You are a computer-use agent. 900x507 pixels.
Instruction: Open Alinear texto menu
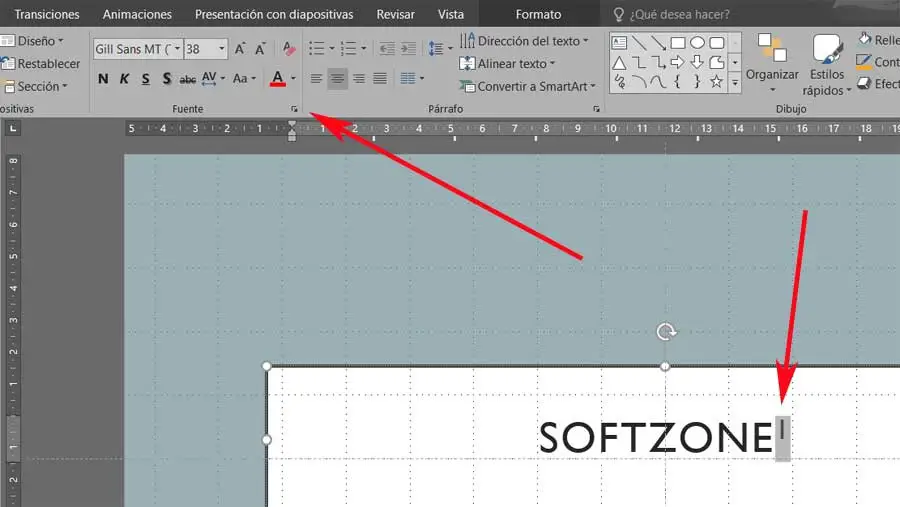point(507,64)
